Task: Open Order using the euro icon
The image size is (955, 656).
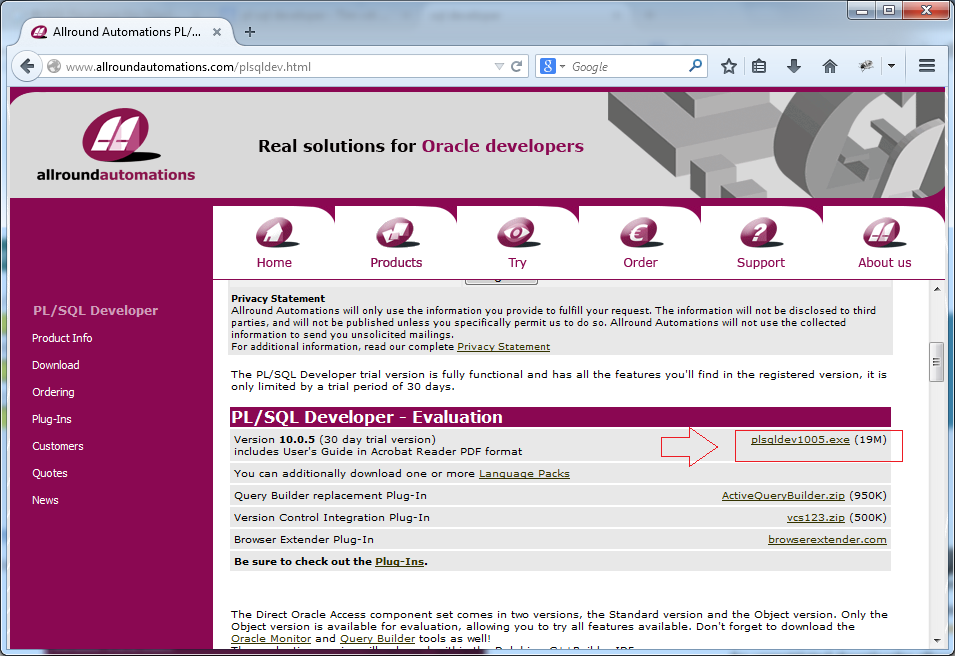Action: pyautogui.click(x=639, y=232)
